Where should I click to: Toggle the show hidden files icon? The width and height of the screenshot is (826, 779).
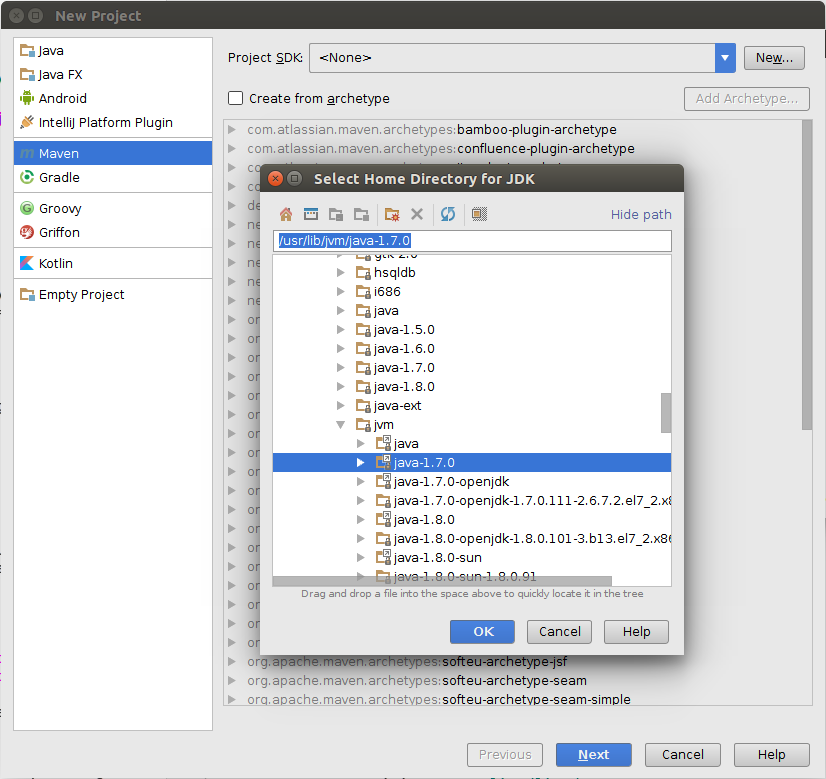pyautogui.click(x=479, y=214)
